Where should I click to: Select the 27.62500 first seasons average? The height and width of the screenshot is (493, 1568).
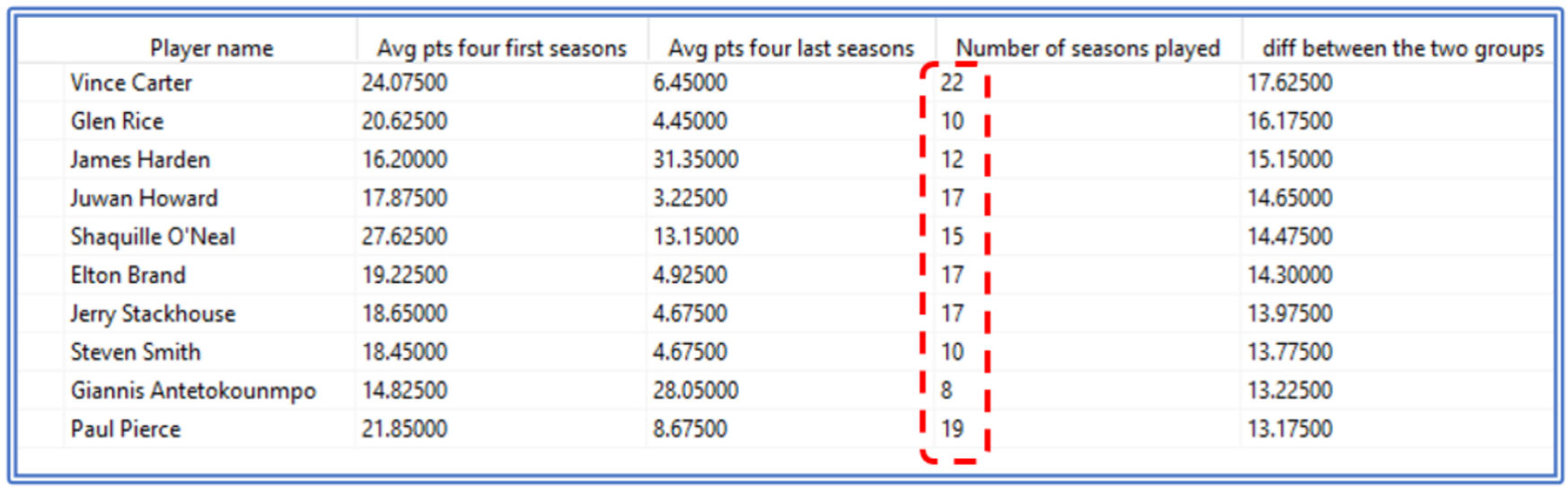pyautogui.click(x=404, y=237)
